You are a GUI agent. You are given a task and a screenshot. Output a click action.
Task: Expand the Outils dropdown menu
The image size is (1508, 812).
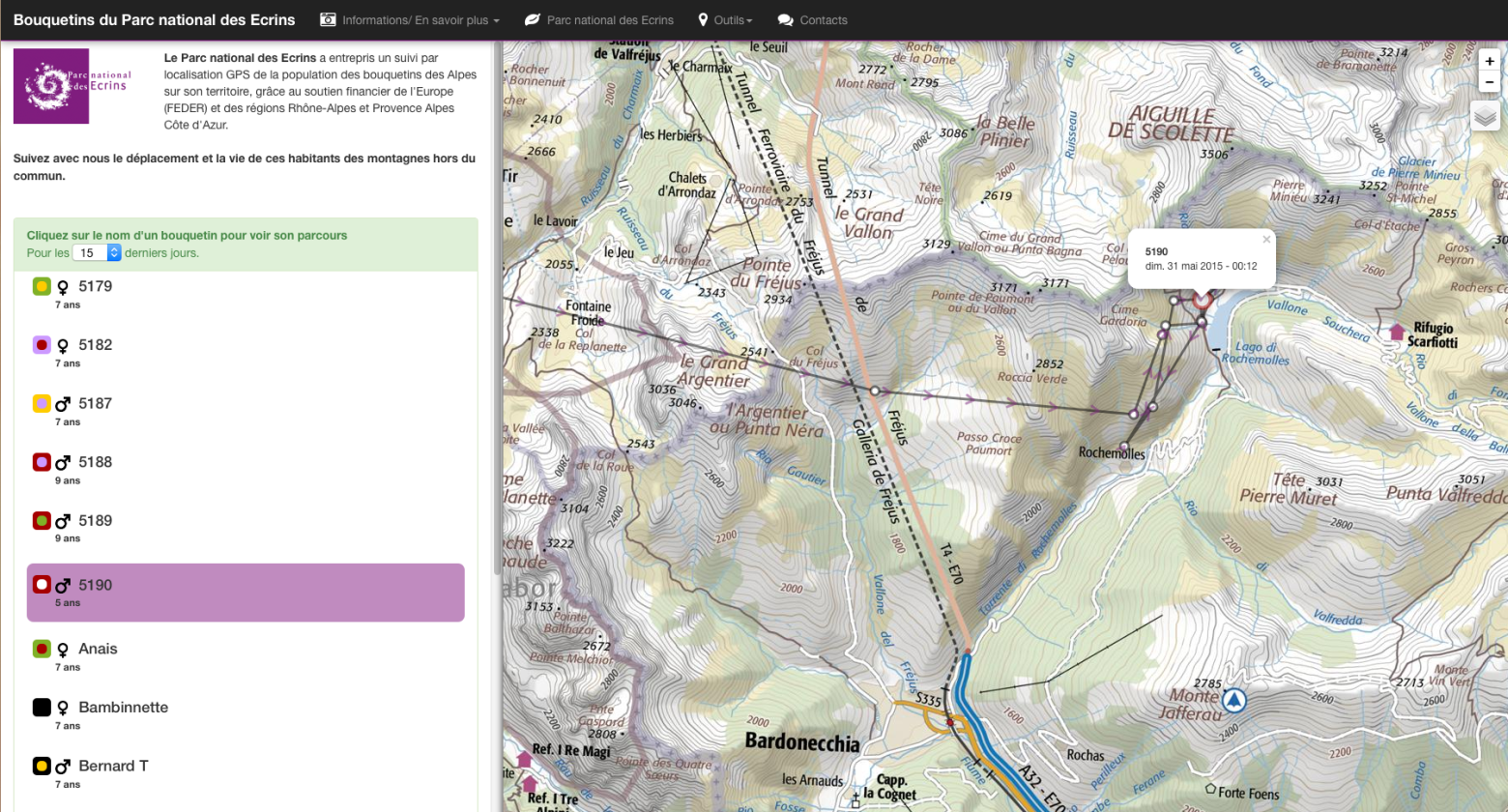[725, 20]
